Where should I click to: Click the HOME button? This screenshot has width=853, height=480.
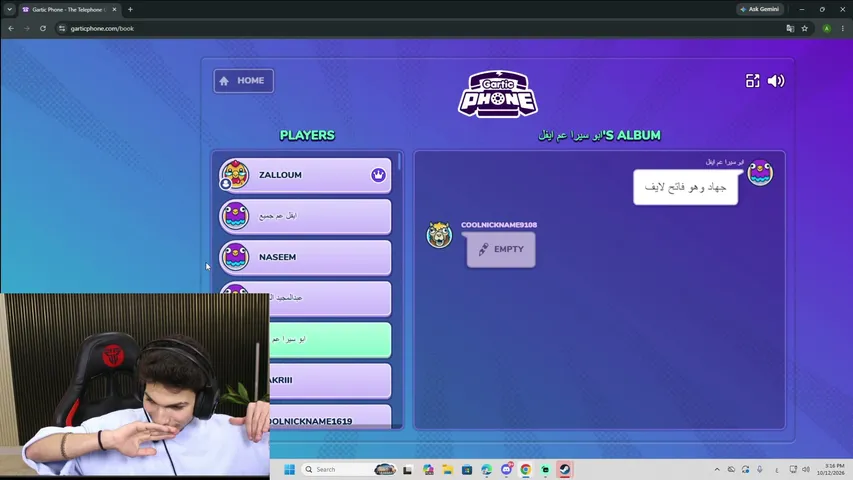click(x=243, y=81)
